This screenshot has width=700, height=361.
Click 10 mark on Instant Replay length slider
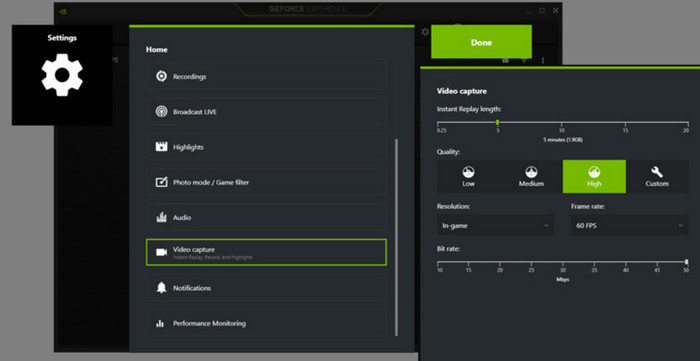(562, 130)
